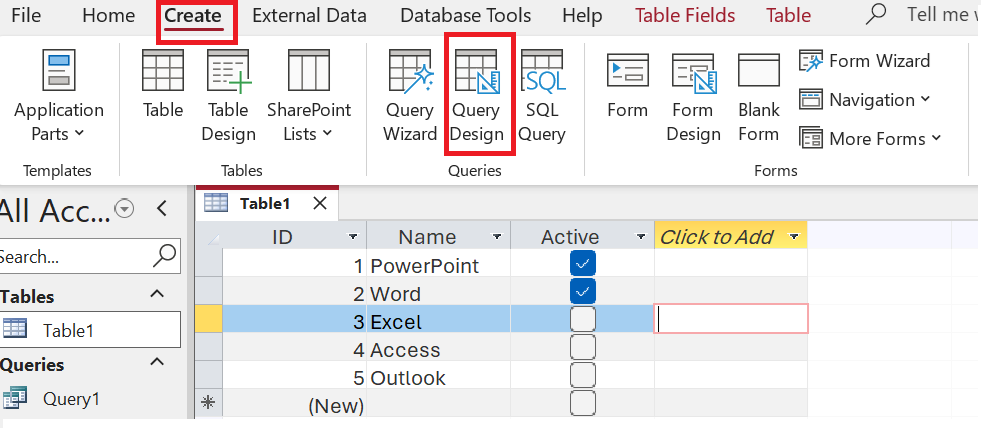Click the (New) ID cell
981x428 pixels.
(295, 403)
